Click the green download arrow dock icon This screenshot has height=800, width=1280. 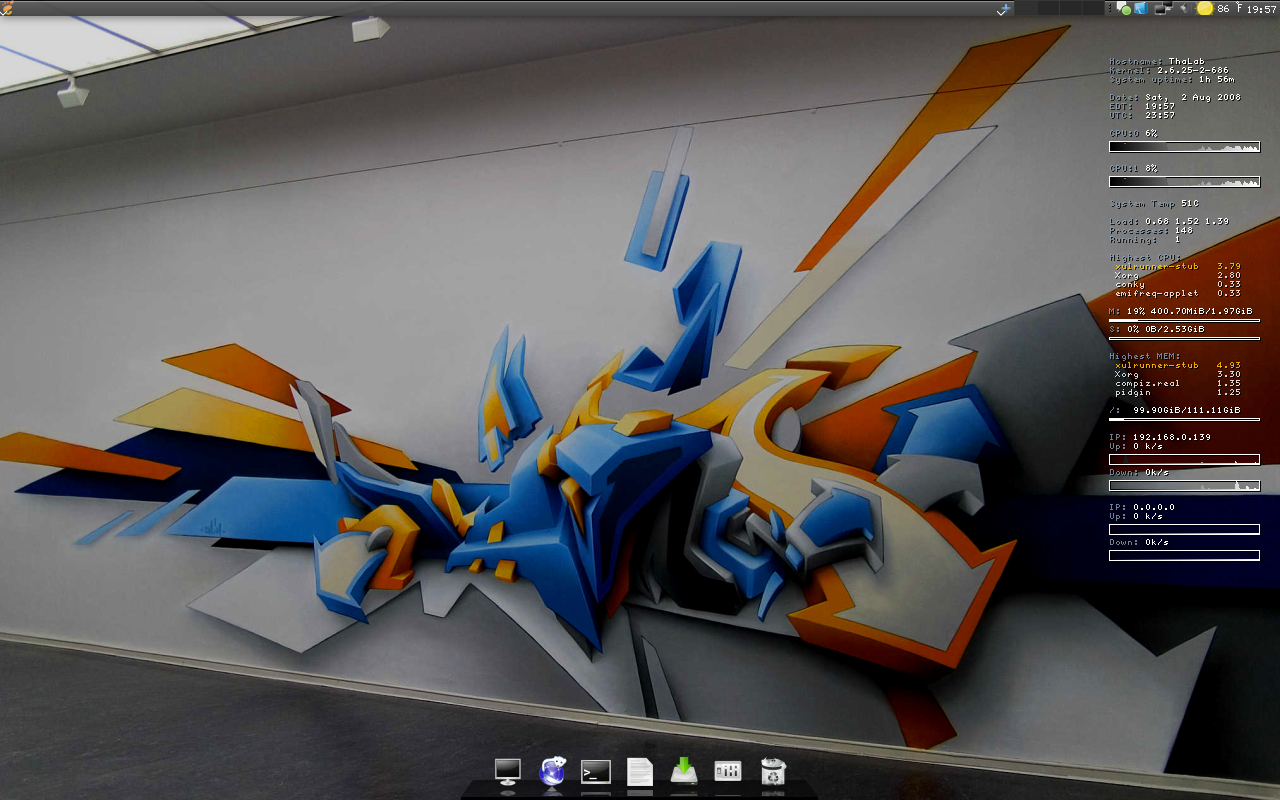tap(684, 771)
